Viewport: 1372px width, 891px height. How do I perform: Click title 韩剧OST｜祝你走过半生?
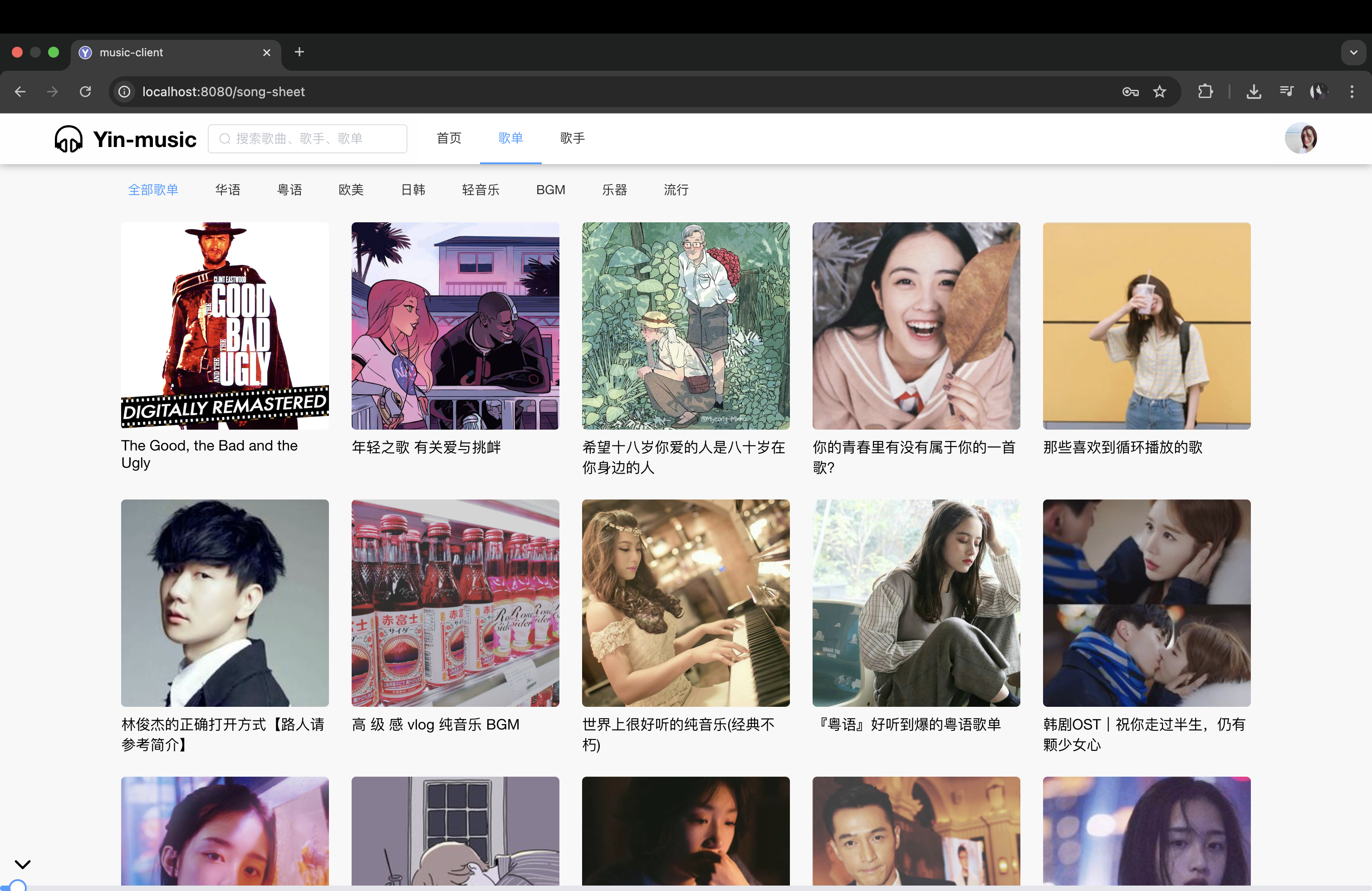click(x=1145, y=734)
